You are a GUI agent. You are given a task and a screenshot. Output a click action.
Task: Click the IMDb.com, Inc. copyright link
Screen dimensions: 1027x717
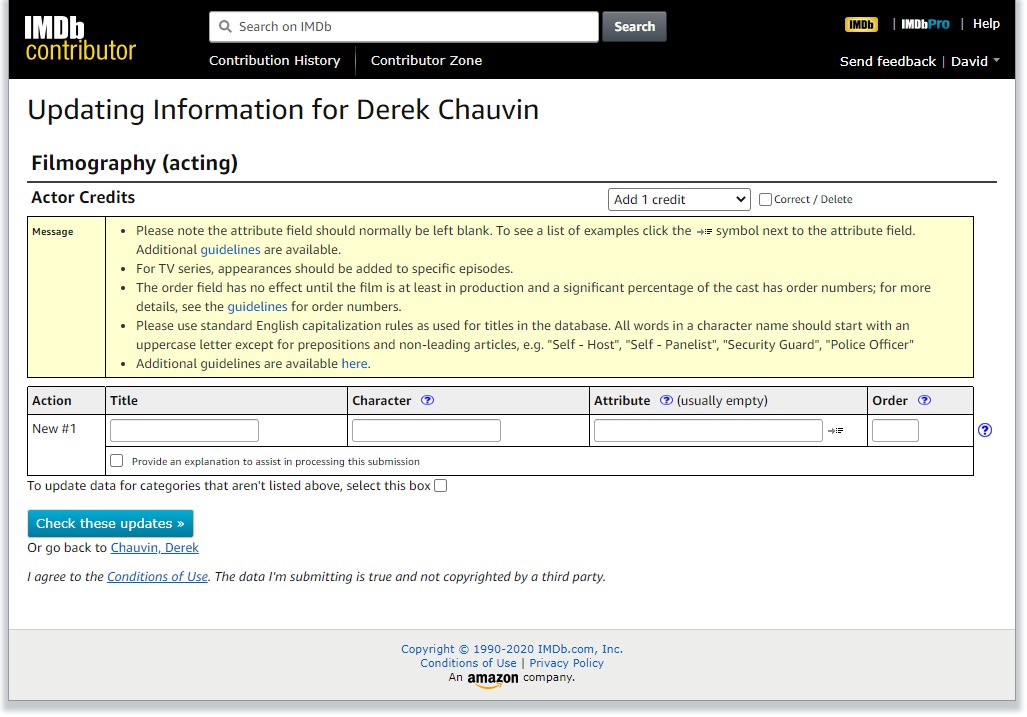tap(512, 649)
